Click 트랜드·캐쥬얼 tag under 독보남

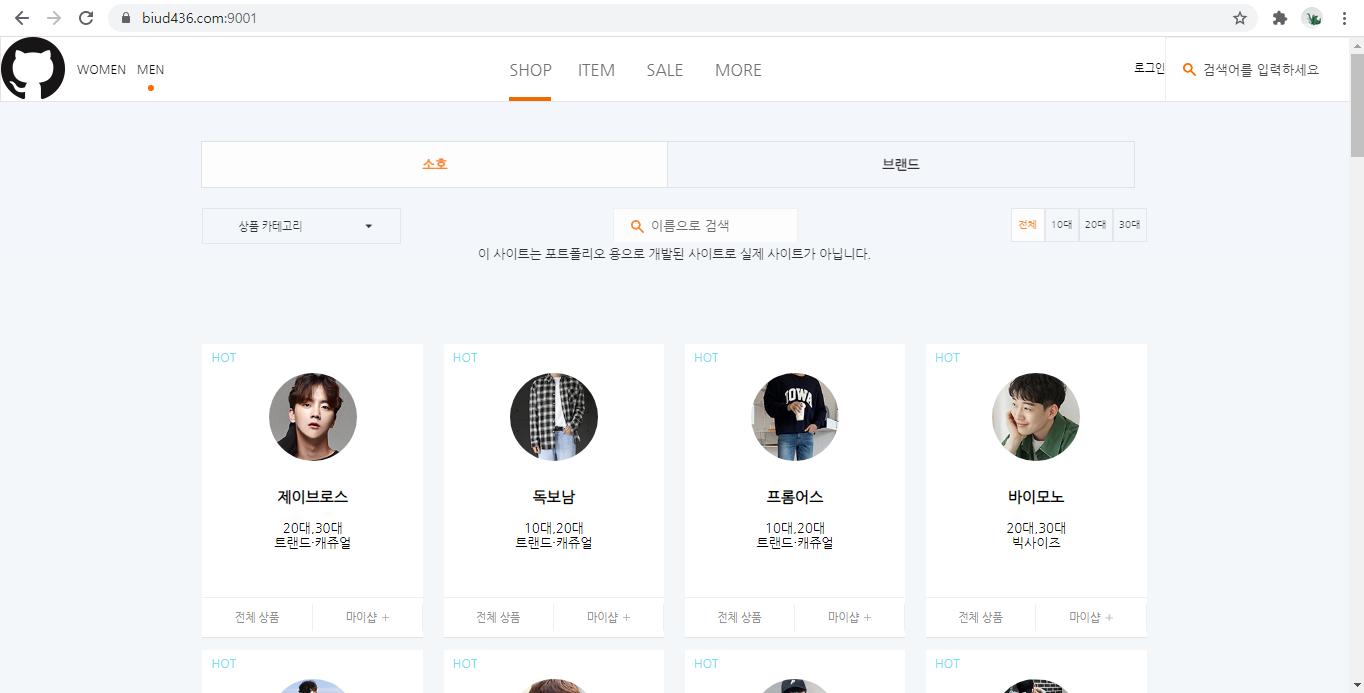click(554, 543)
